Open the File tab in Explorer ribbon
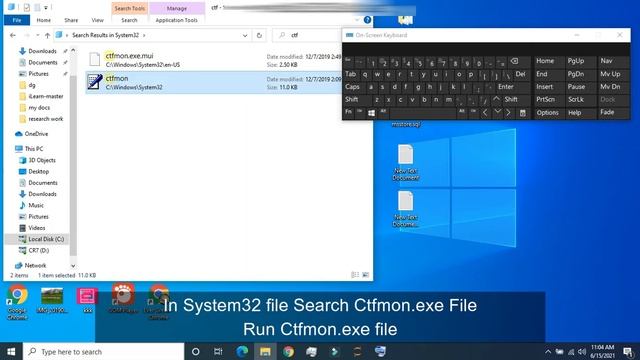 pyautogui.click(x=17, y=20)
